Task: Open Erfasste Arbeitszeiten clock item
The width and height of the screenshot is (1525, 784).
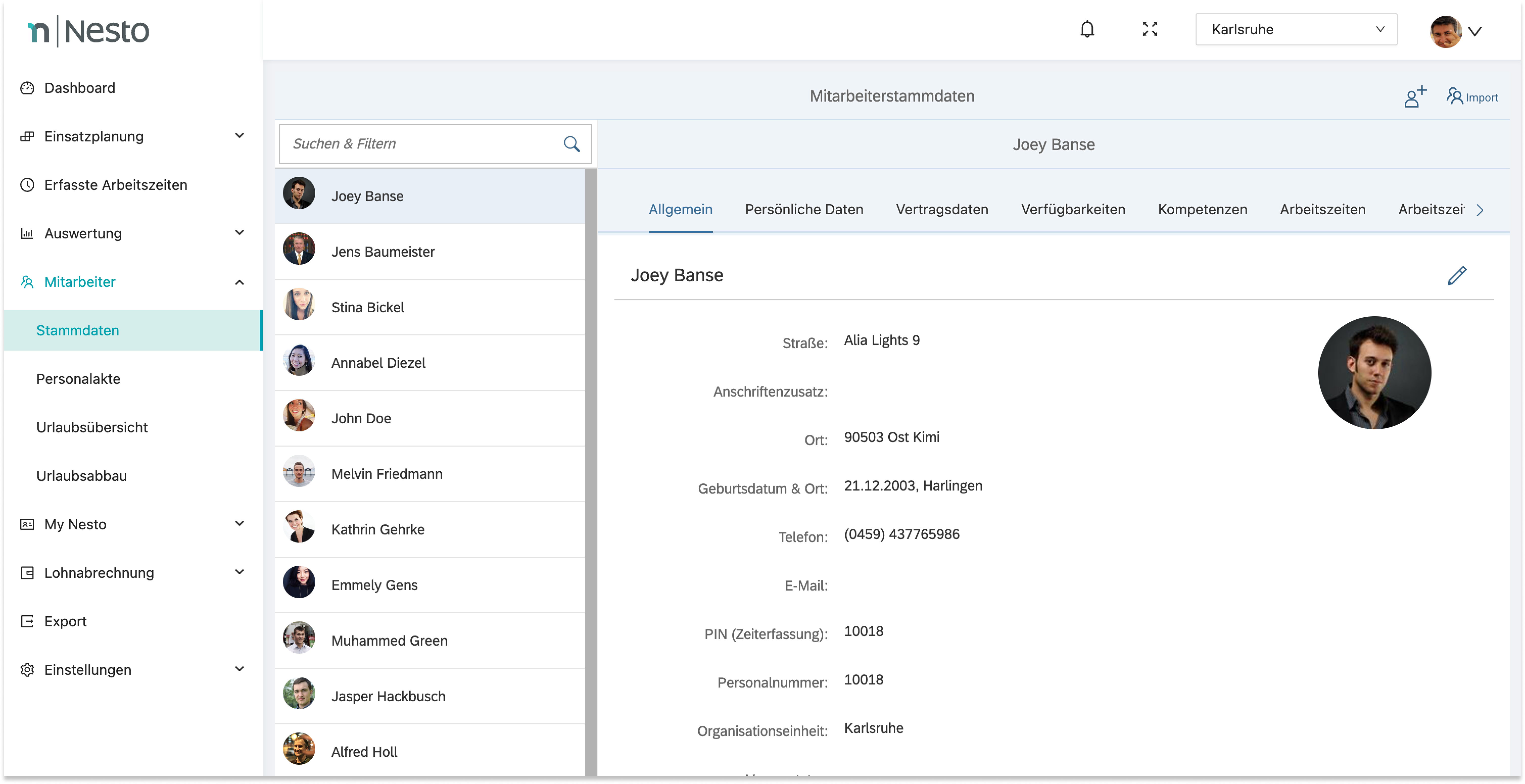Action: (115, 185)
